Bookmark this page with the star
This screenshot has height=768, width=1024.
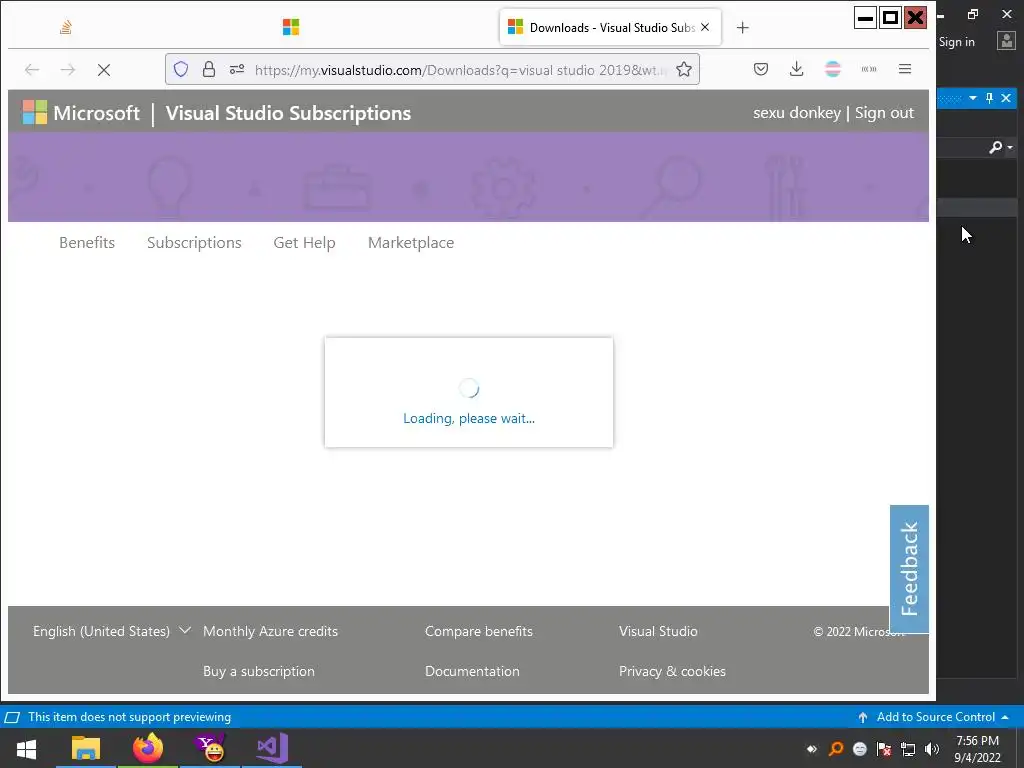coord(684,69)
